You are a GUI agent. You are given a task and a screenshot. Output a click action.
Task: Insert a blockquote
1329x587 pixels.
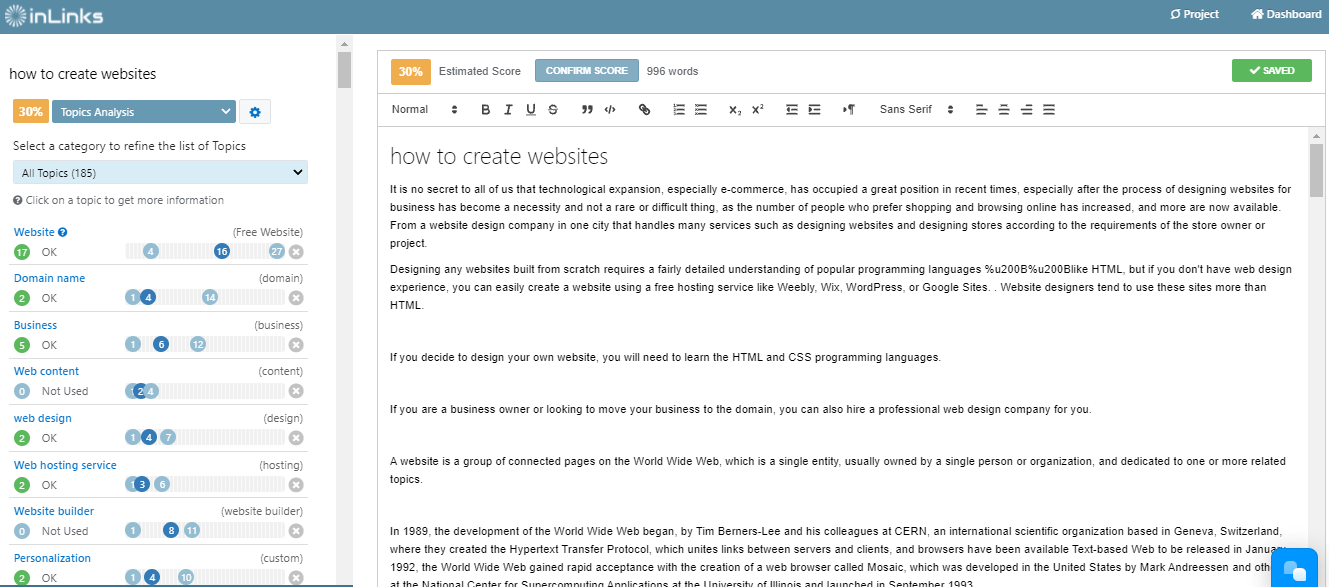(x=587, y=110)
